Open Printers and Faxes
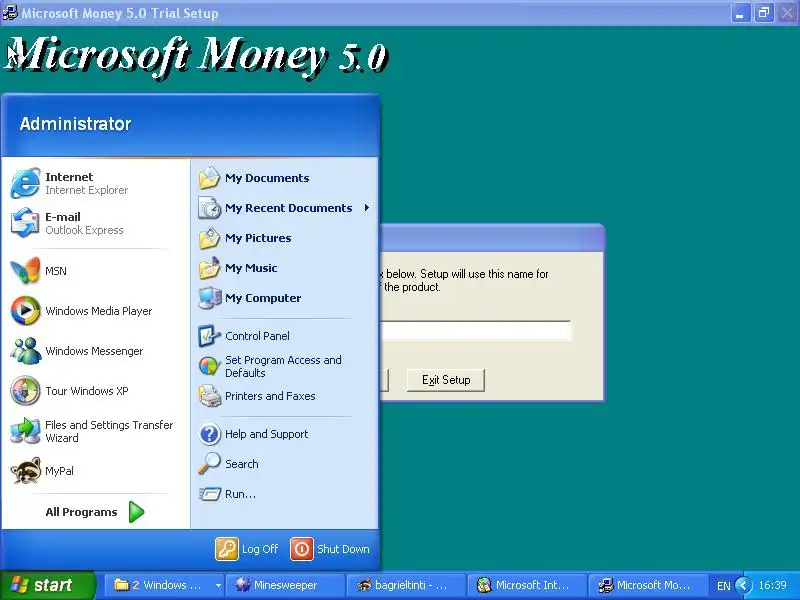The image size is (800, 600). point(285,396)
